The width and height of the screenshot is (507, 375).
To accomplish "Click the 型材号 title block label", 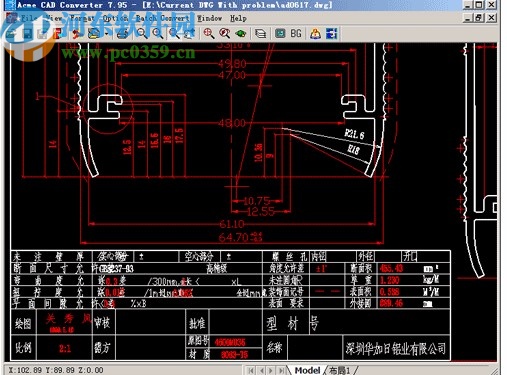I will [x=293, y=323].
